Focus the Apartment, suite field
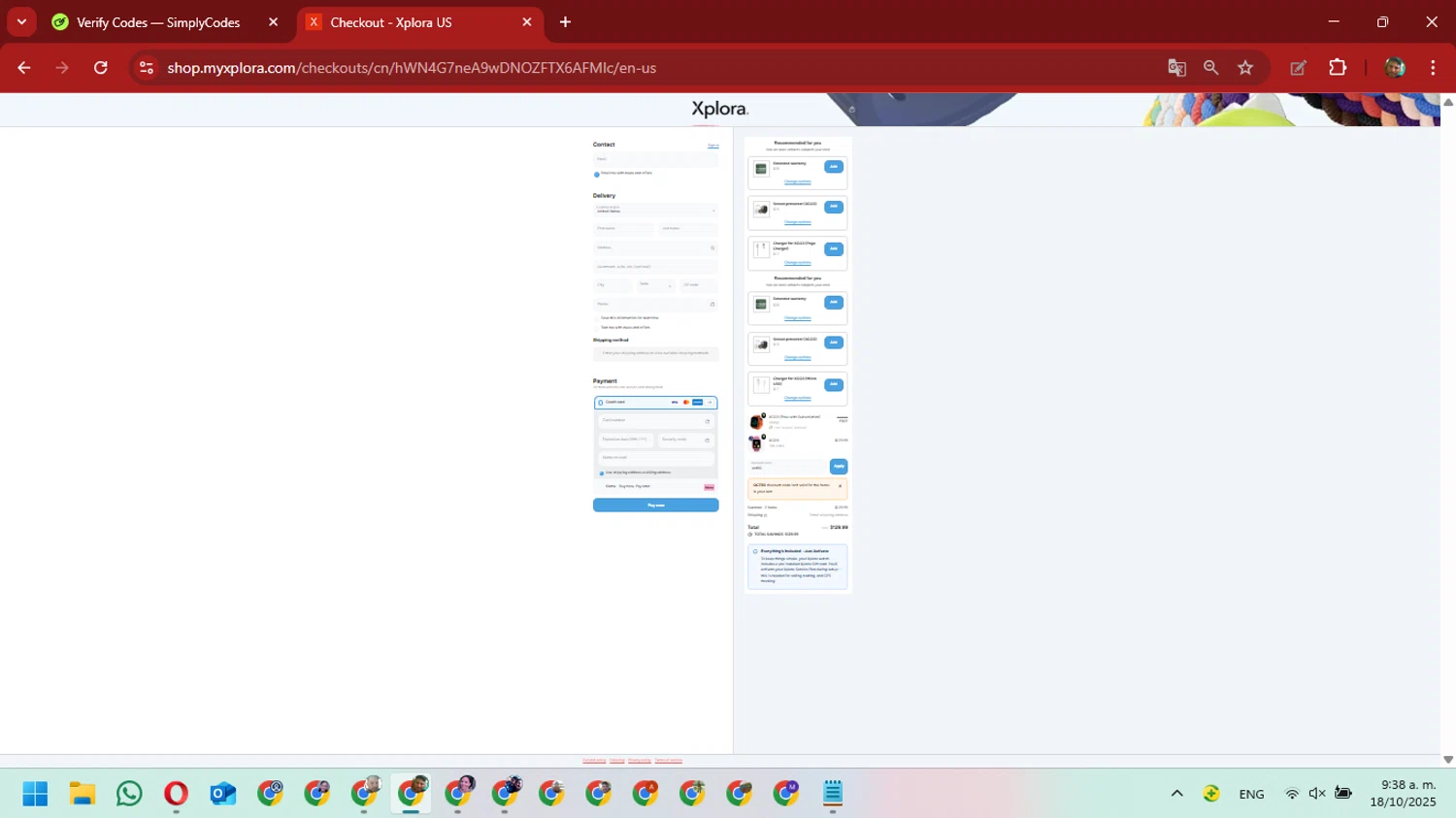 [655, 266]
